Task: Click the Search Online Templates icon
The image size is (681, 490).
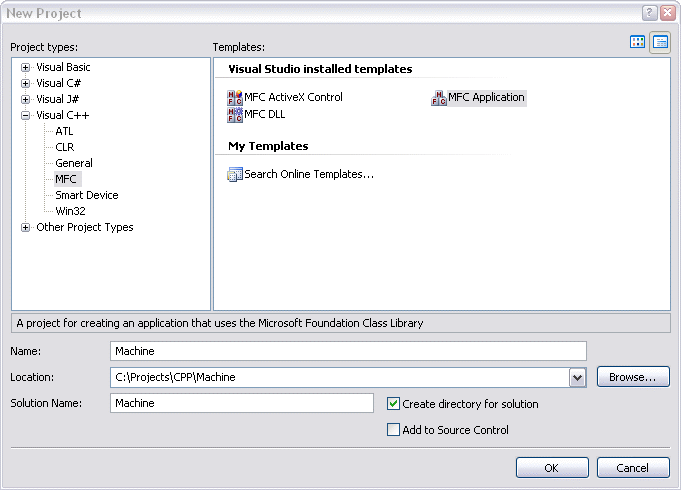Action: coord(235,174)
